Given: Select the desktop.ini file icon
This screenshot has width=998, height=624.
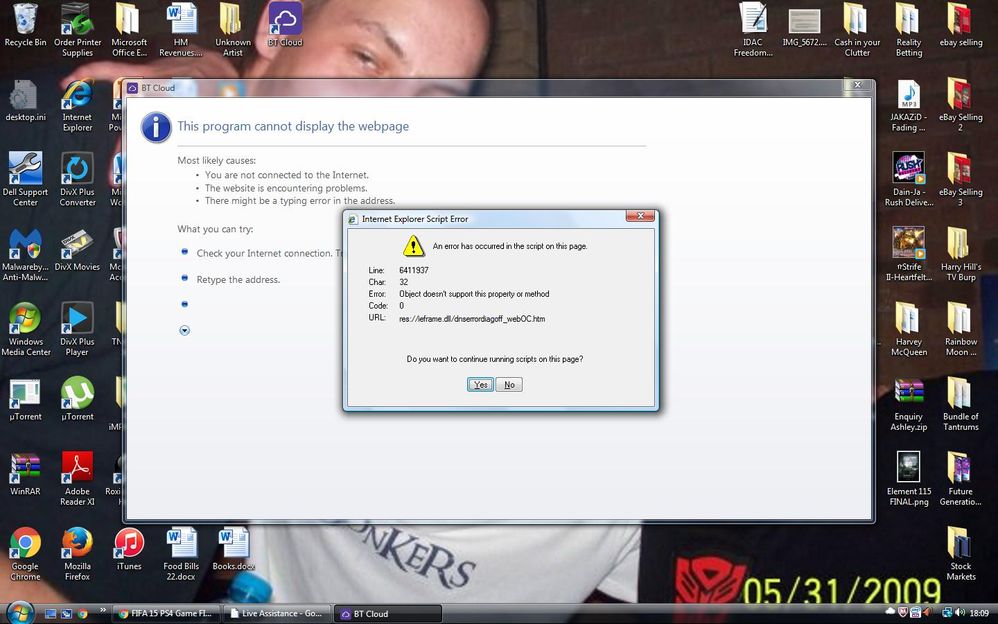Looking at the screenshot, I should click(x=25, y=101).
